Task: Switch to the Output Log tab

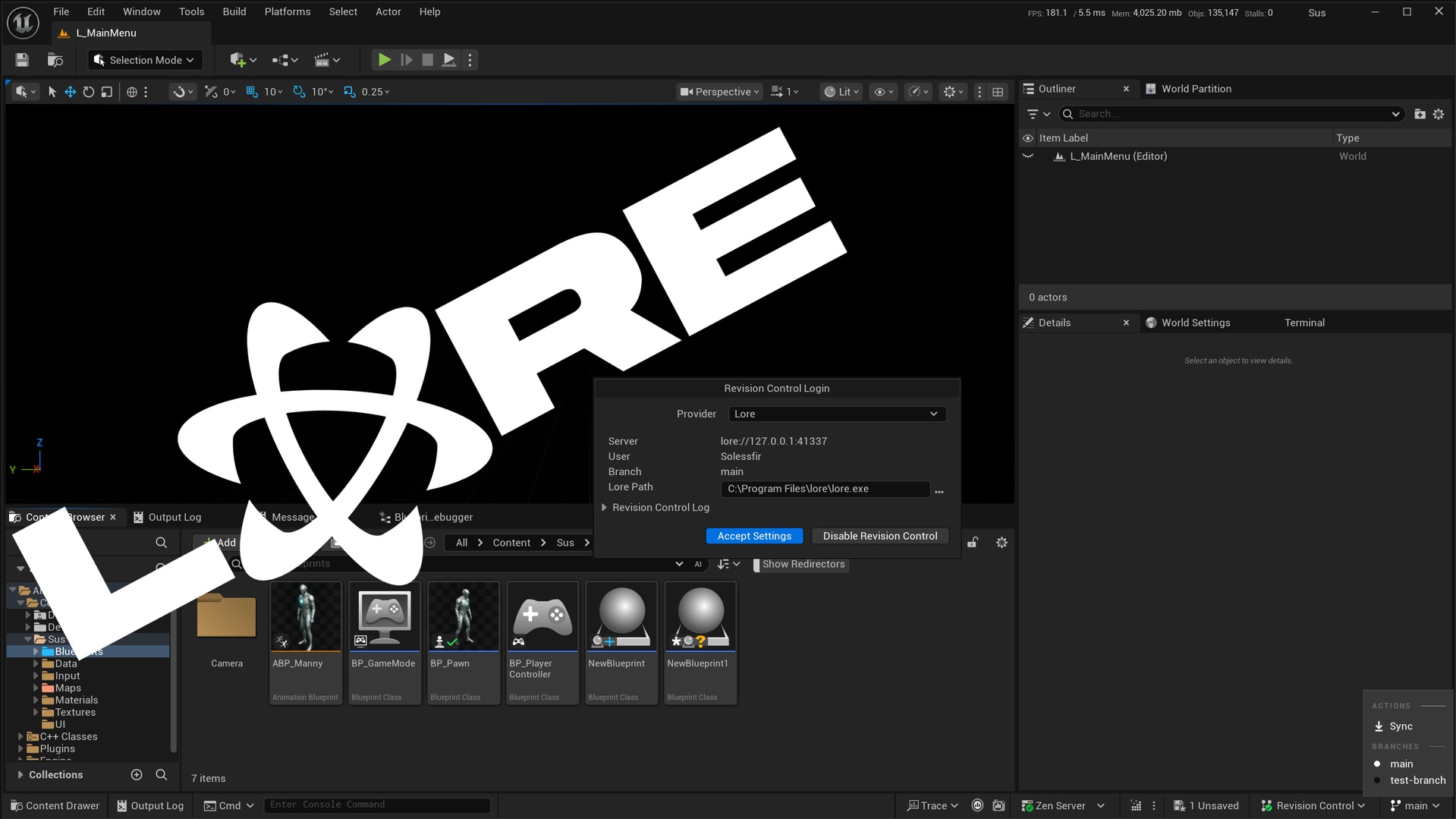Action: [167, 517]
